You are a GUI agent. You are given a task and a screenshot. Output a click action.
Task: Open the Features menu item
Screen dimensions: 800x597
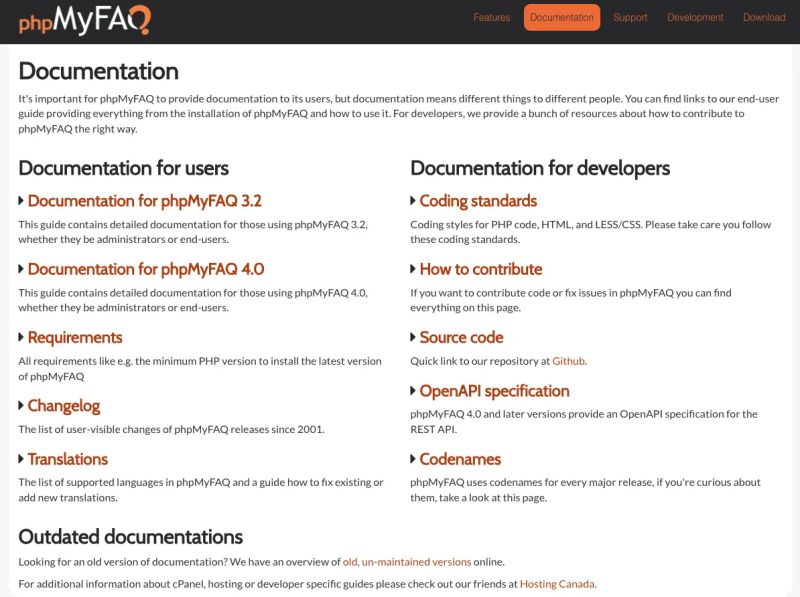click(x=493, y=17)
